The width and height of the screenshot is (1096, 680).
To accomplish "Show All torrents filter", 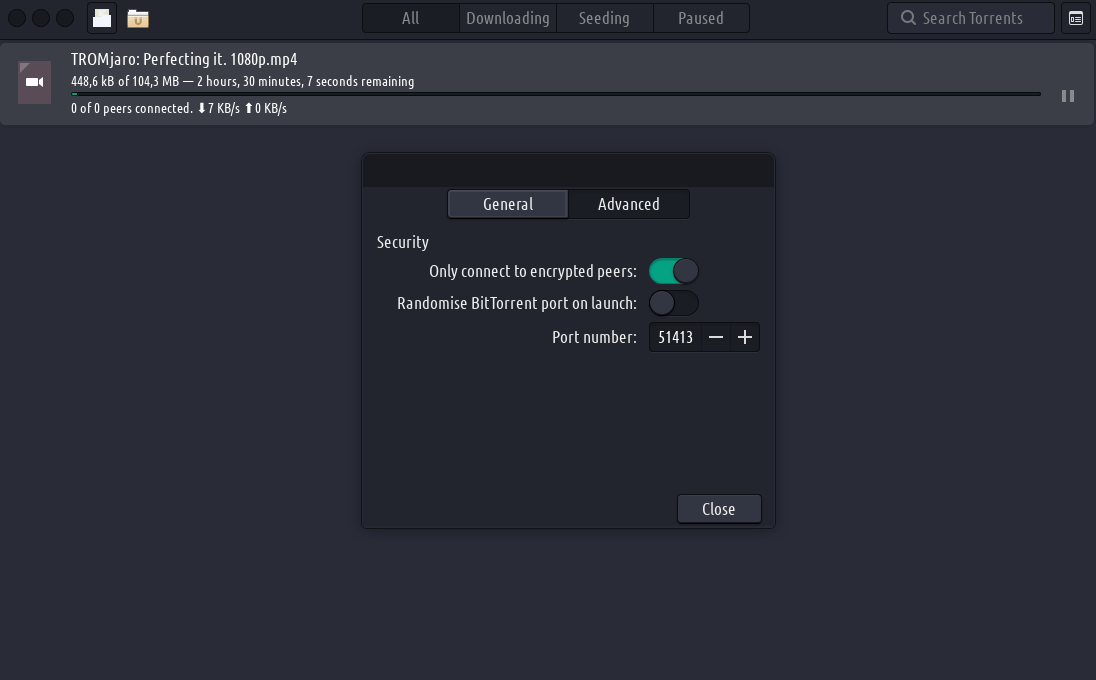I will [x=410, y=18].
